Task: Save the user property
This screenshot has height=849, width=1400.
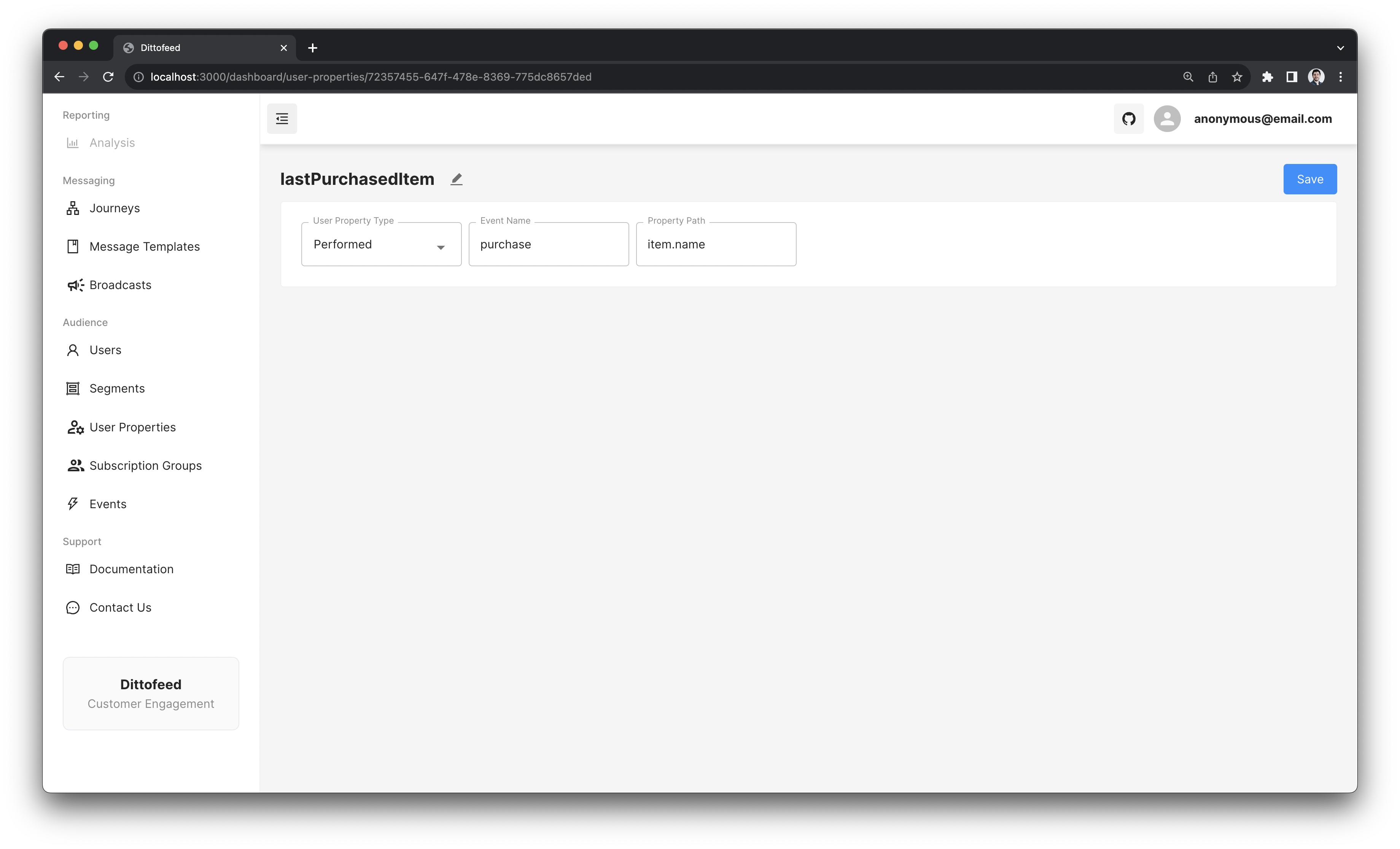Action: tap(1310, 180)
